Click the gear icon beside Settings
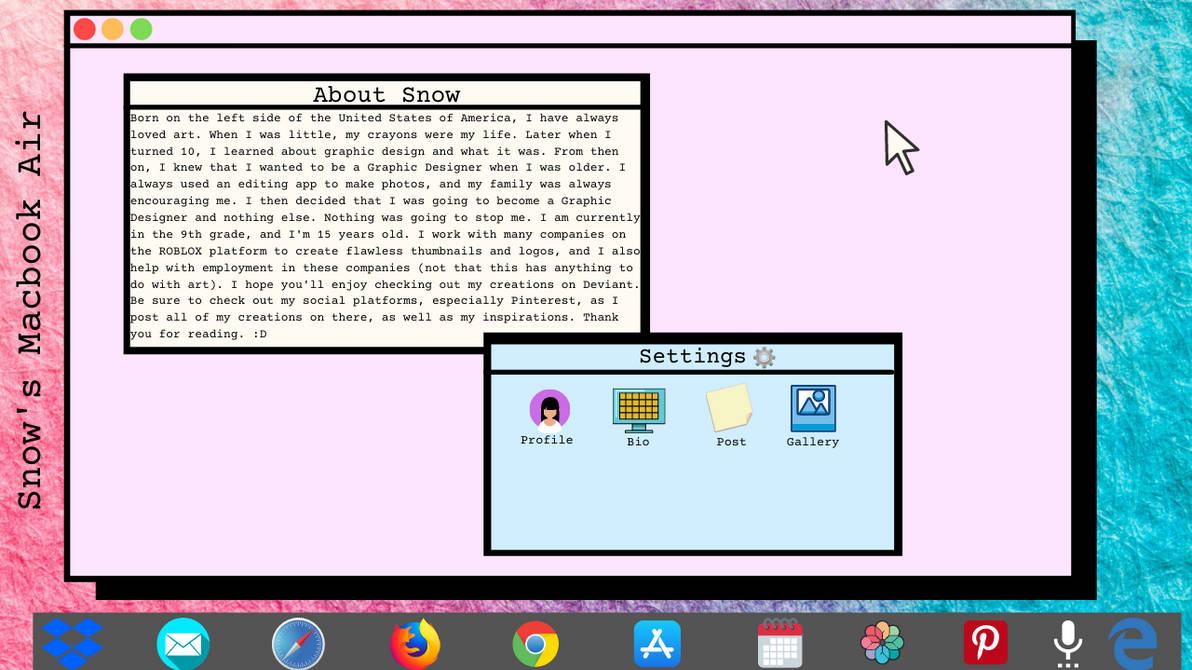This screenshot has width=1192, height=670. [x=765, y=356]
